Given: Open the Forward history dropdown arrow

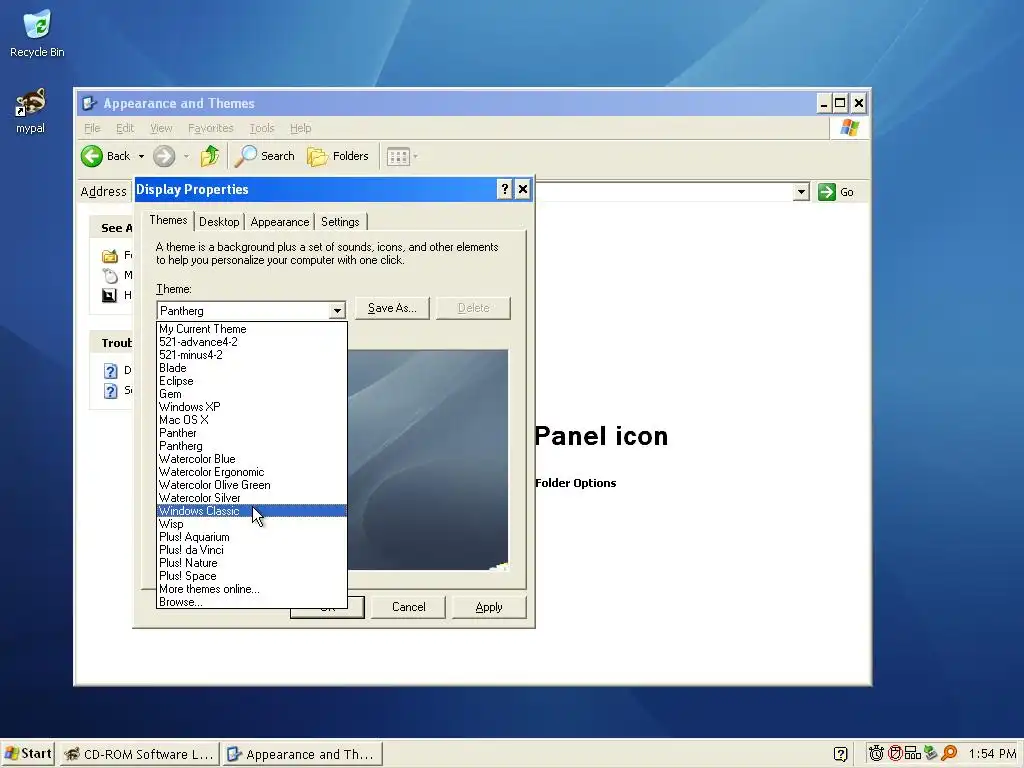Looking at the screenshot, I should 186,156.
